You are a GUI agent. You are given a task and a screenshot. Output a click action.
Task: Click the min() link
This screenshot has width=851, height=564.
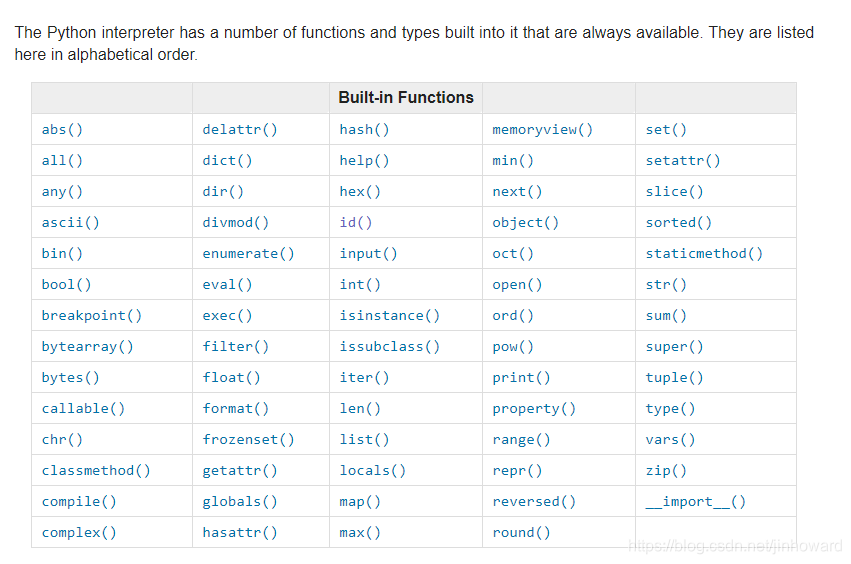513,160
